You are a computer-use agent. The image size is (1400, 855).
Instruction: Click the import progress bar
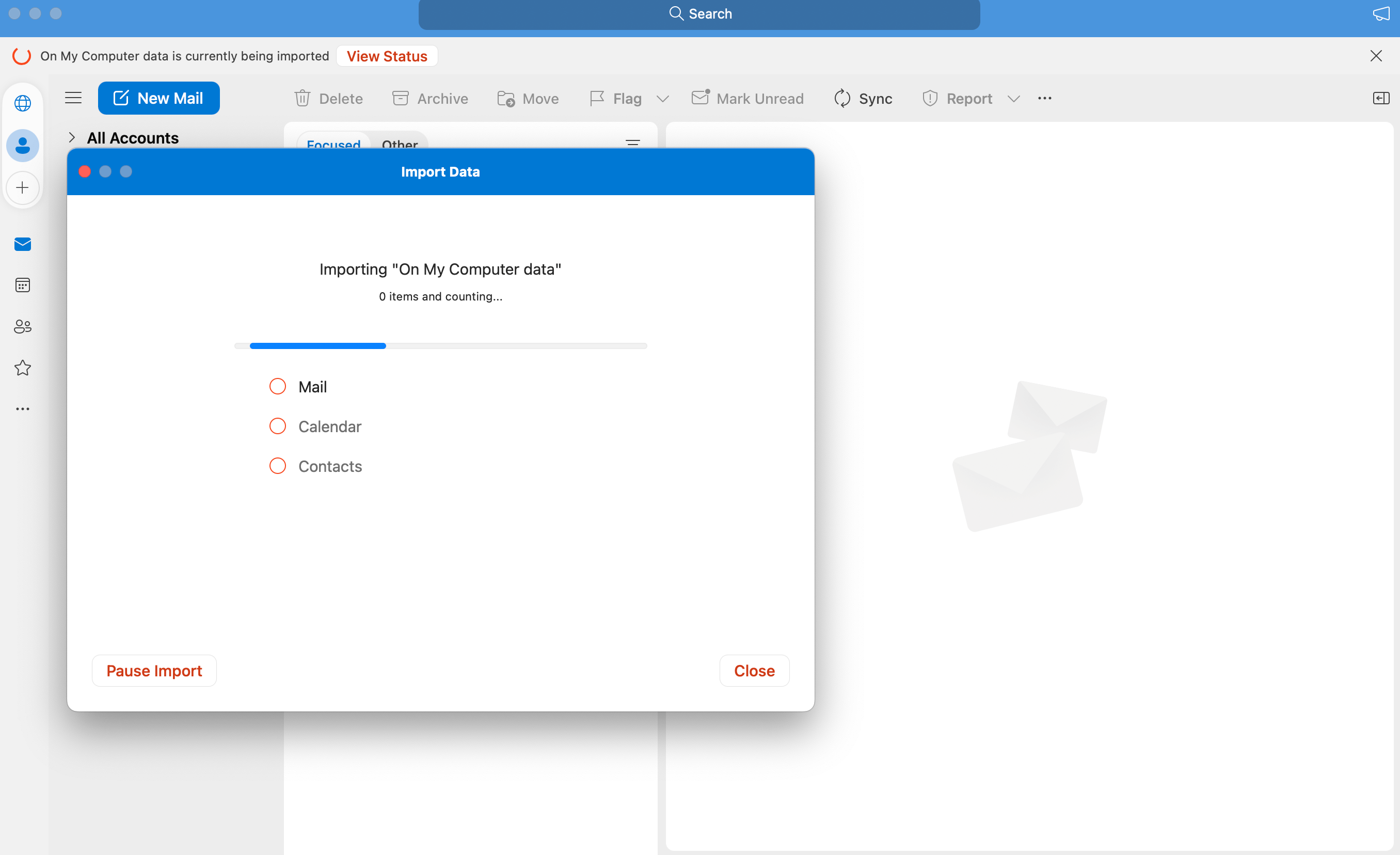(440, 345)
